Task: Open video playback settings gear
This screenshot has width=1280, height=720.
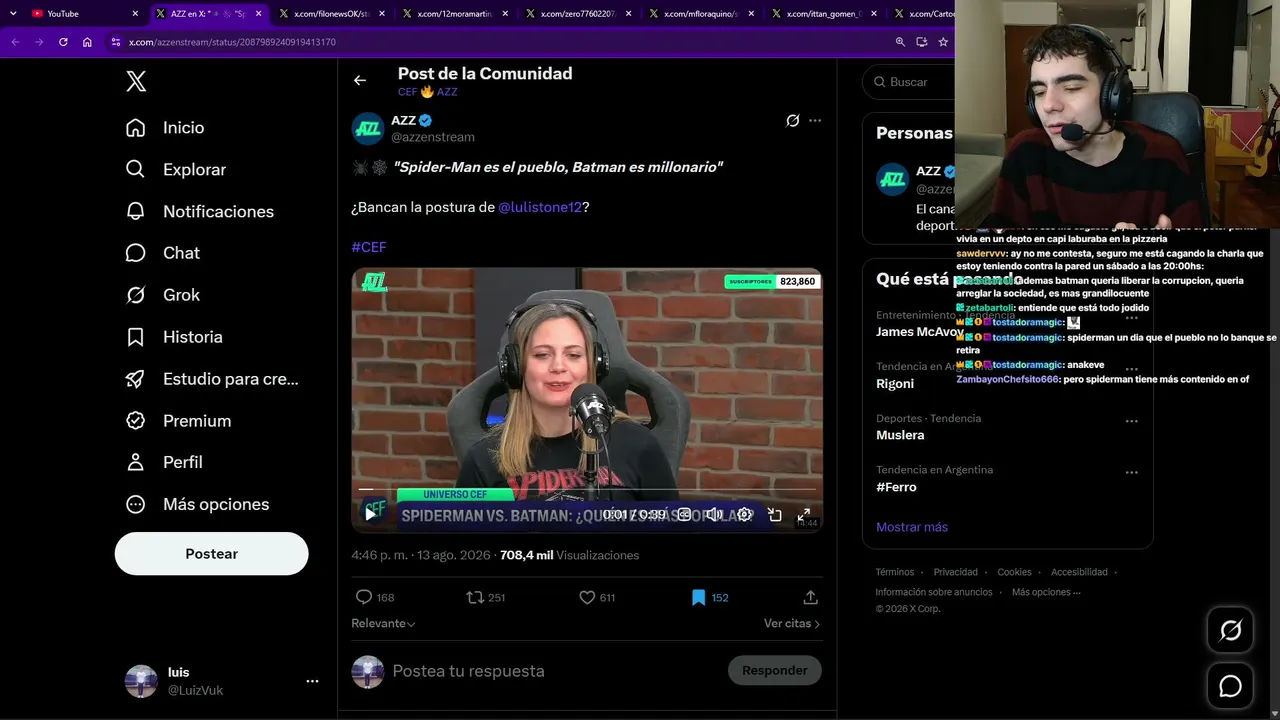Action: [x=744, y=514]
